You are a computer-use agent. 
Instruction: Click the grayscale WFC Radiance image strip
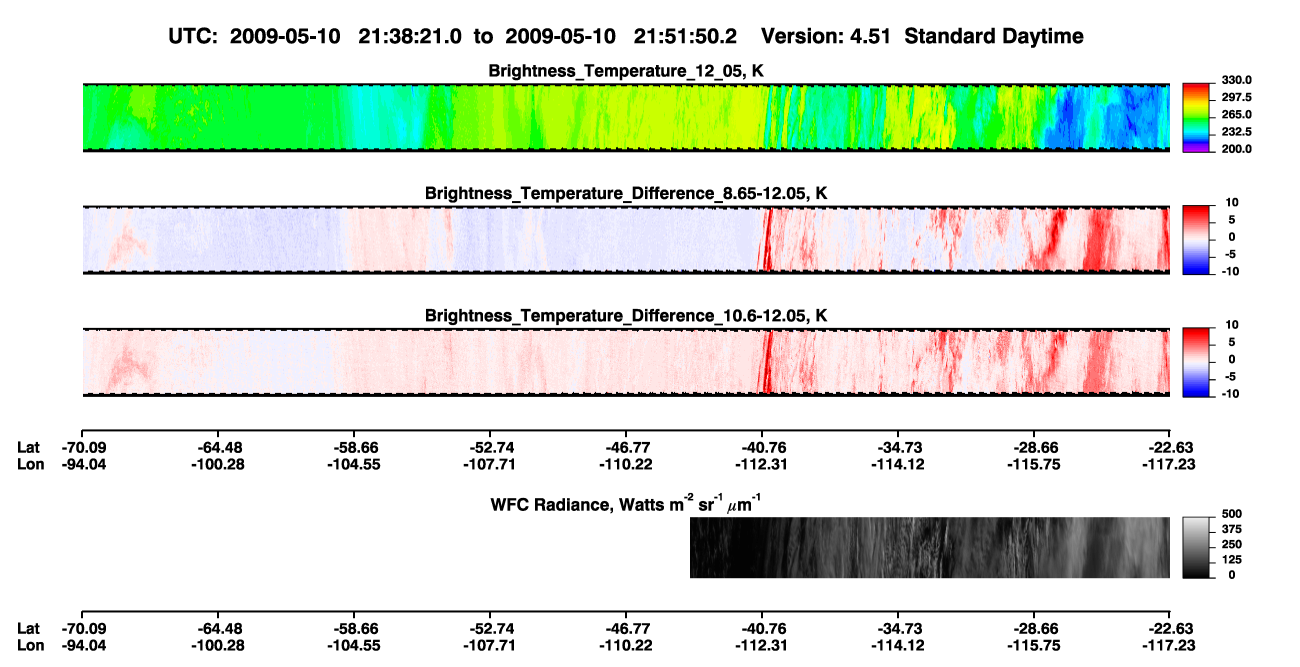click(930, 547)
